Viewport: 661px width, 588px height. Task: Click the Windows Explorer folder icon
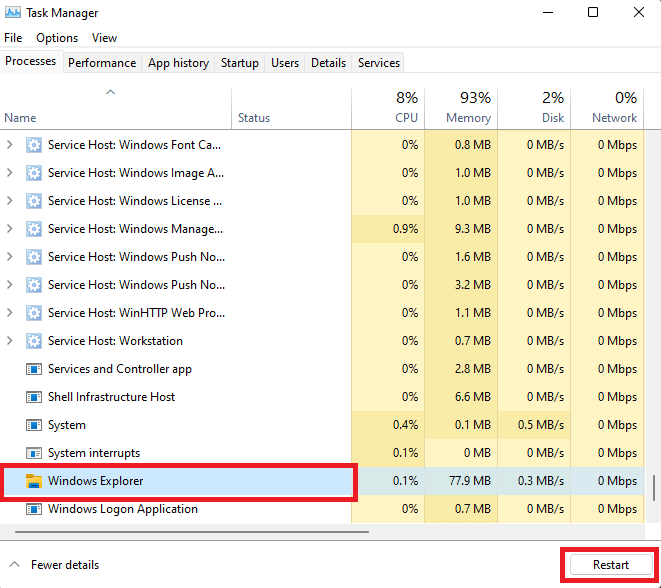point(33,481)
